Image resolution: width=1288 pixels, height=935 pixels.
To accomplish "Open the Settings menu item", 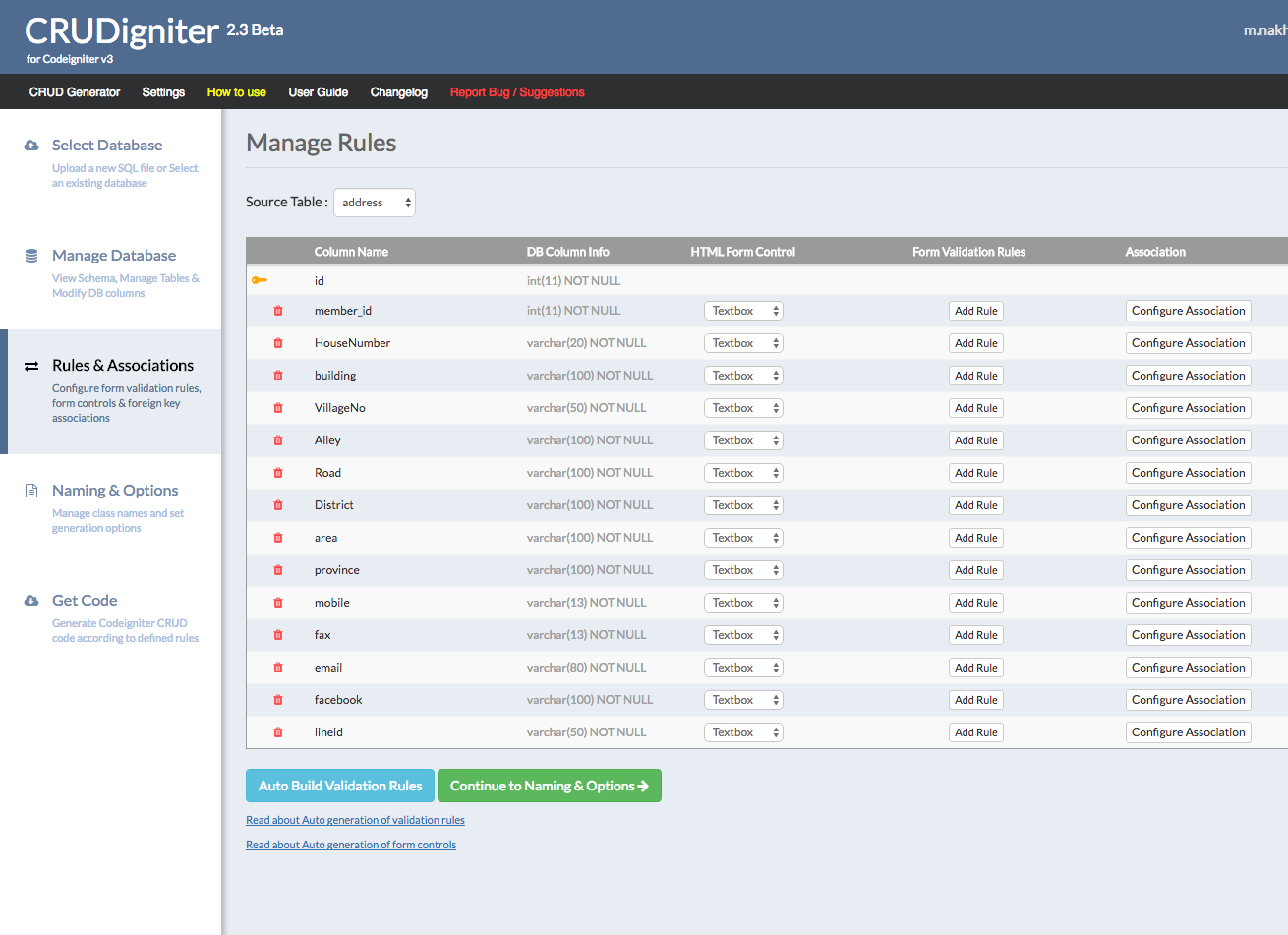I will coord(163,92).
